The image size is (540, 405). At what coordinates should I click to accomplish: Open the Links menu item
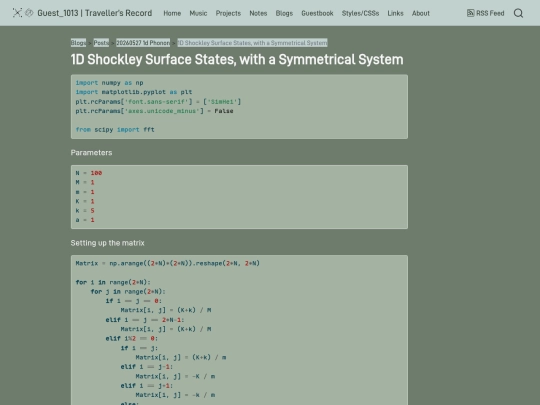coord(395,13)
